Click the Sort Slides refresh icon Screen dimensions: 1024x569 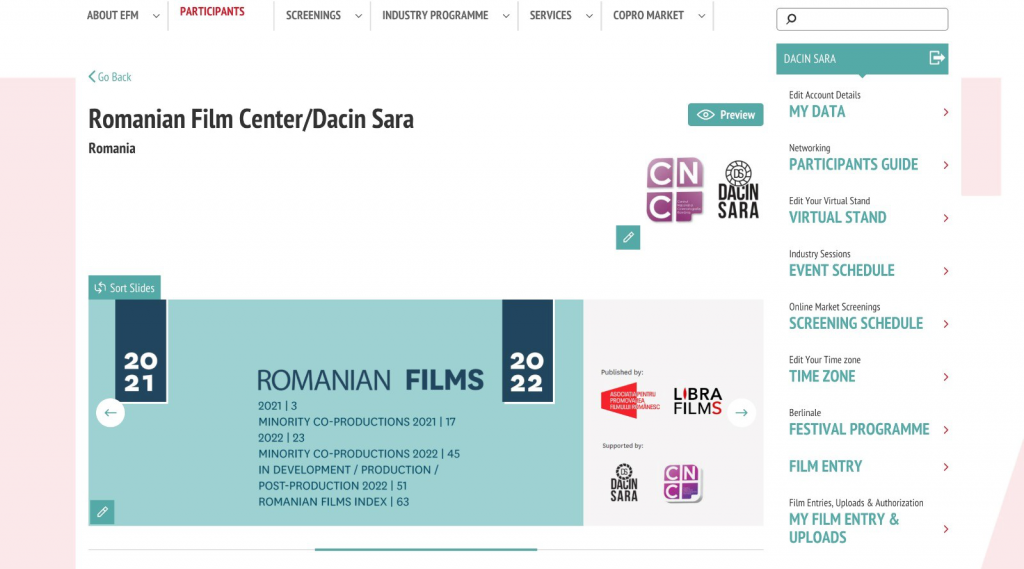(100, 288)
